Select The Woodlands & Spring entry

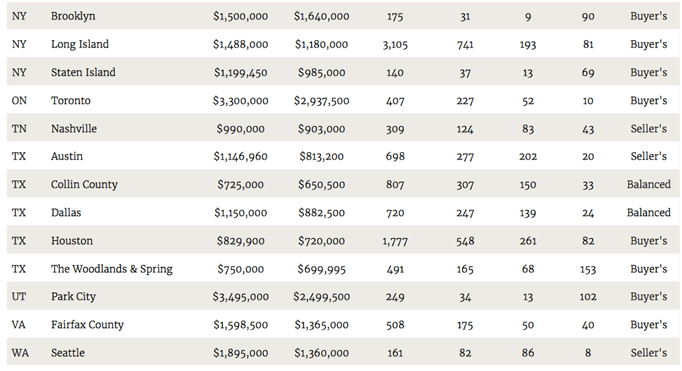(x=112, y=269)
